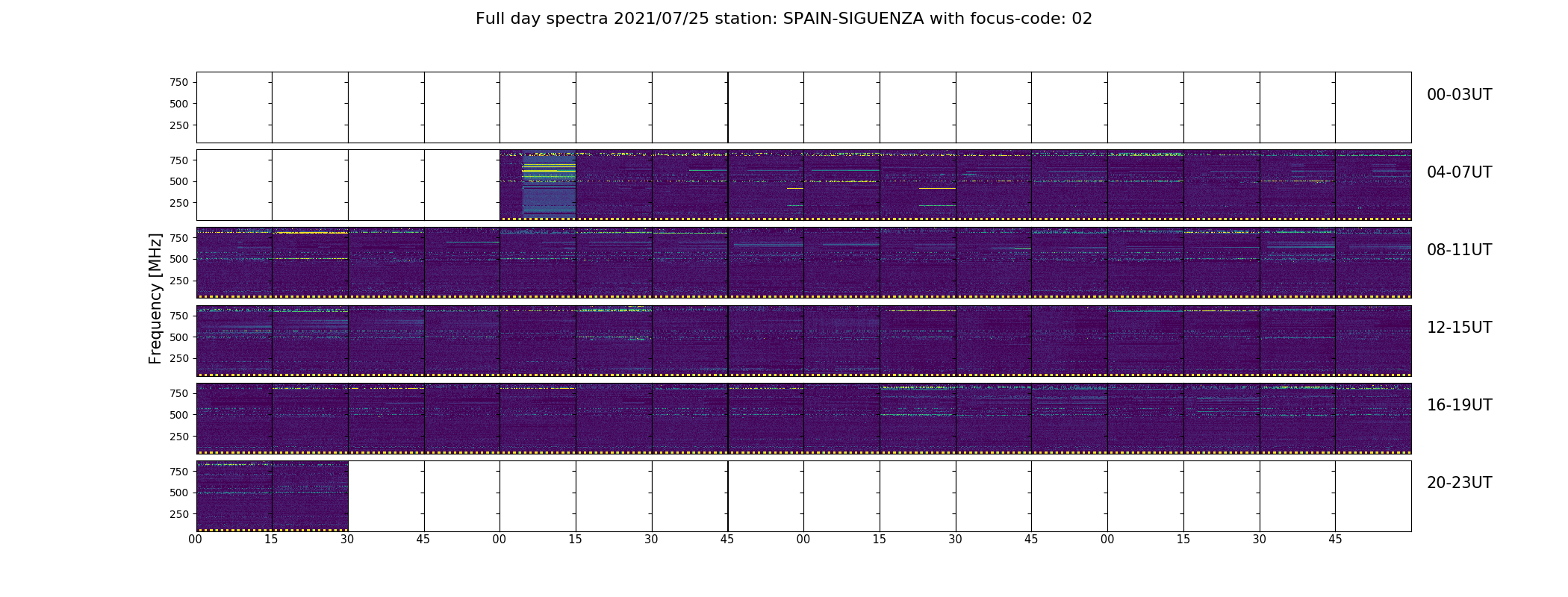Click the 750 tick label of the 12-15UT row

pyautogui.click(x=178, y=316)
